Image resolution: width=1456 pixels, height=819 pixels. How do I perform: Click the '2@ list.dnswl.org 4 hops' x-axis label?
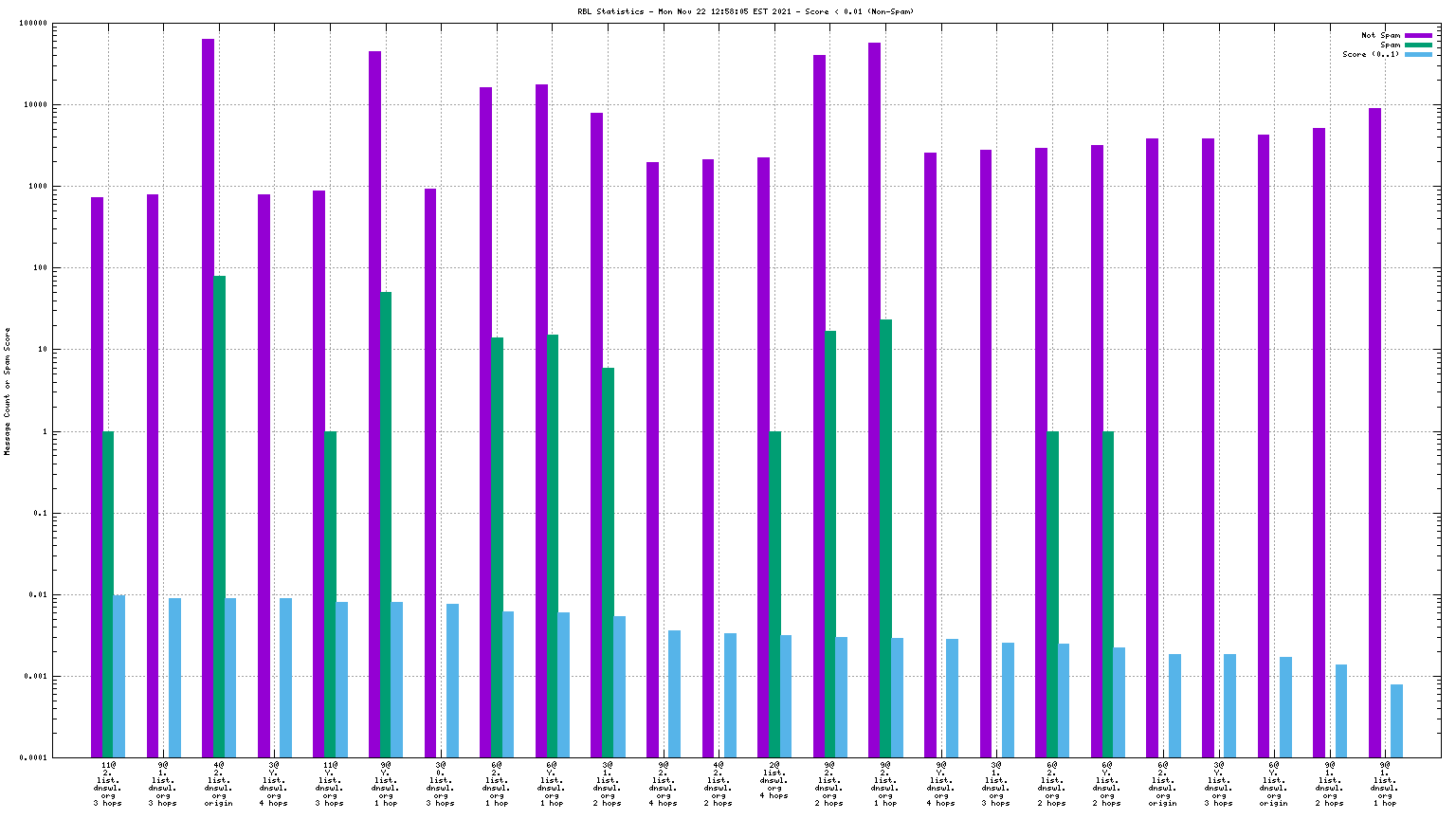point(774,779)
